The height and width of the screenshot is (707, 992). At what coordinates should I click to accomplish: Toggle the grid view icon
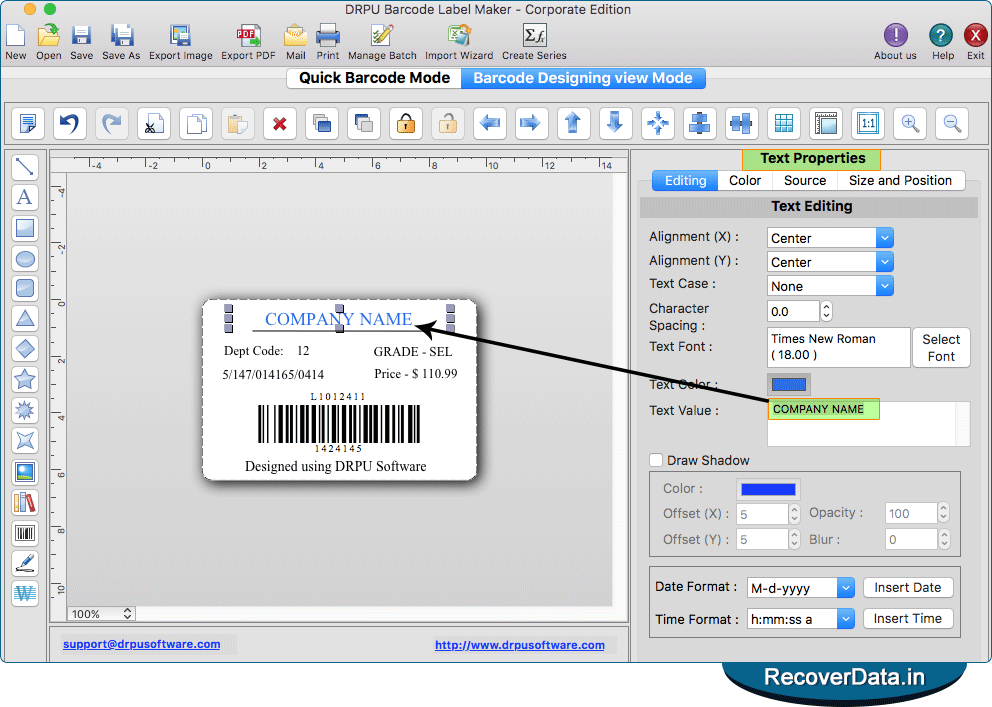784,123
